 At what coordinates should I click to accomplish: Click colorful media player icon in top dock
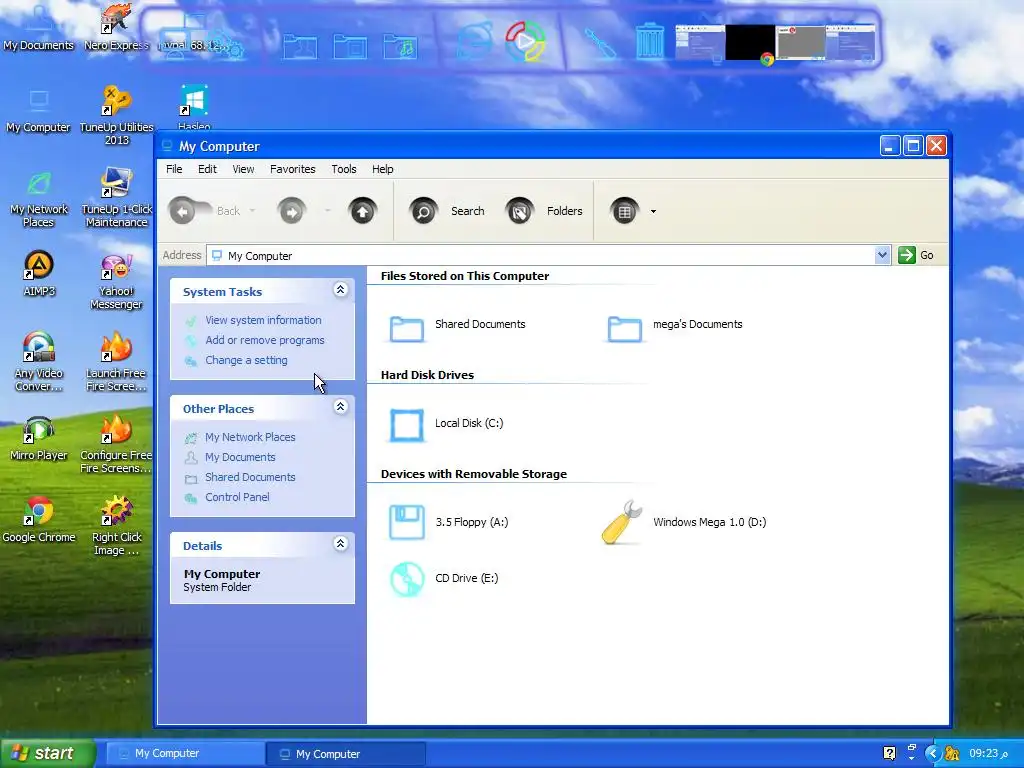click(x=526, y=41)
